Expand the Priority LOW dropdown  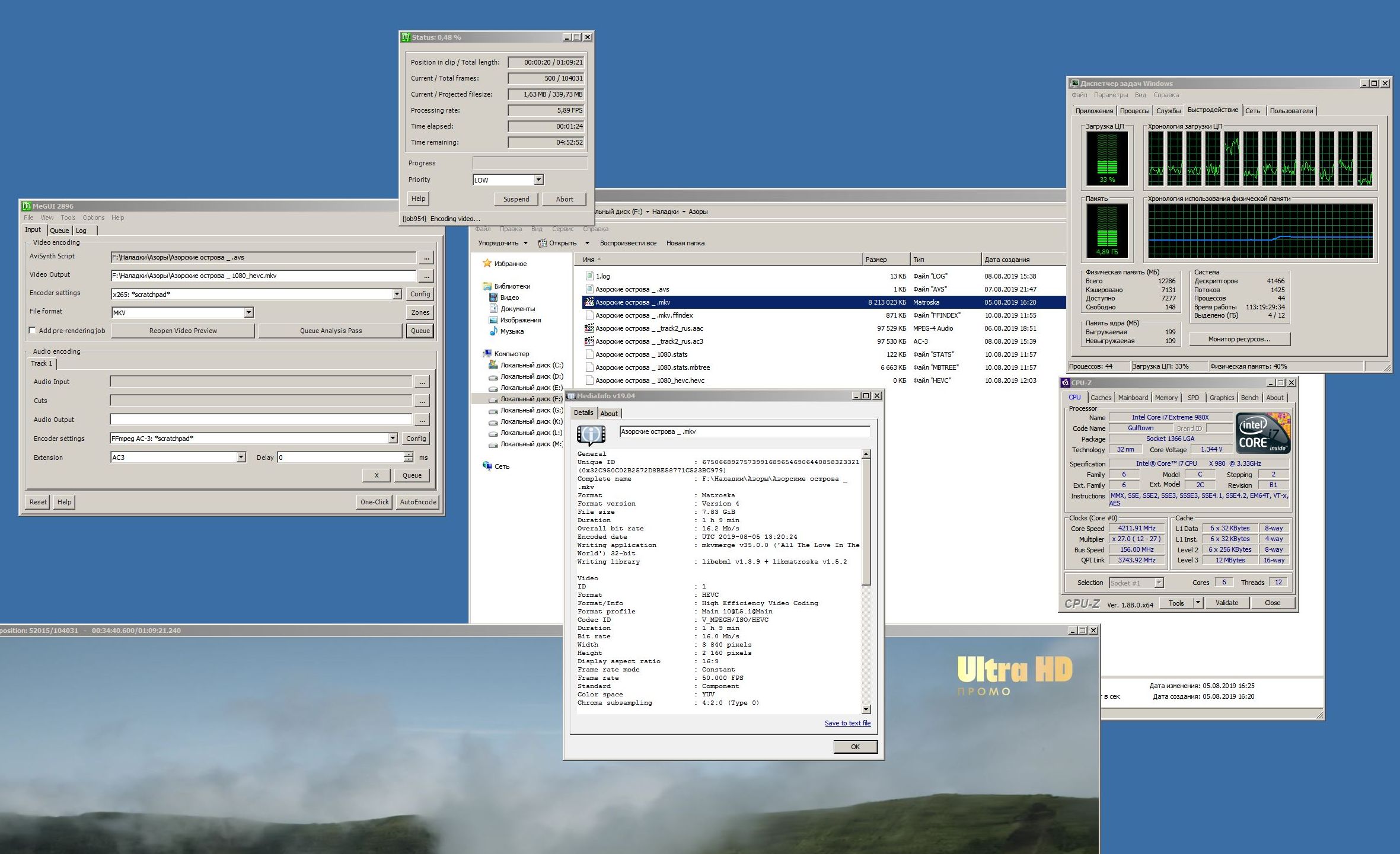[538, 180]
